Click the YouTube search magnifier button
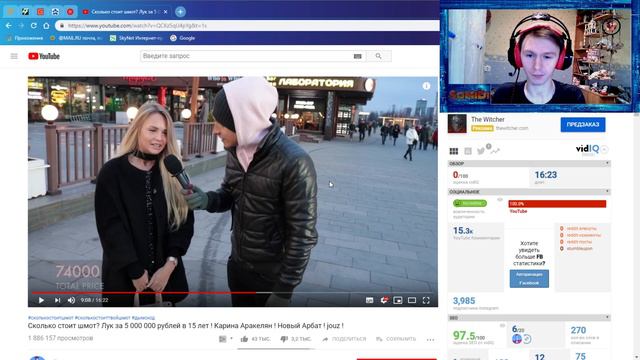This screenshot has height=360, width=640. [378, 56]
